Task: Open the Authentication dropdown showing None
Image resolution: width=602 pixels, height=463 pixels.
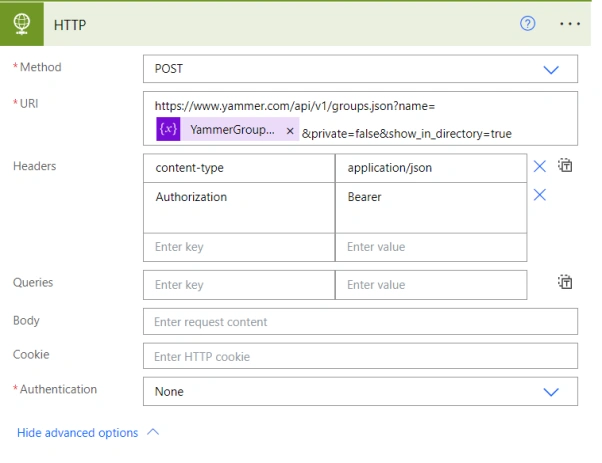Action: (360, 392)
